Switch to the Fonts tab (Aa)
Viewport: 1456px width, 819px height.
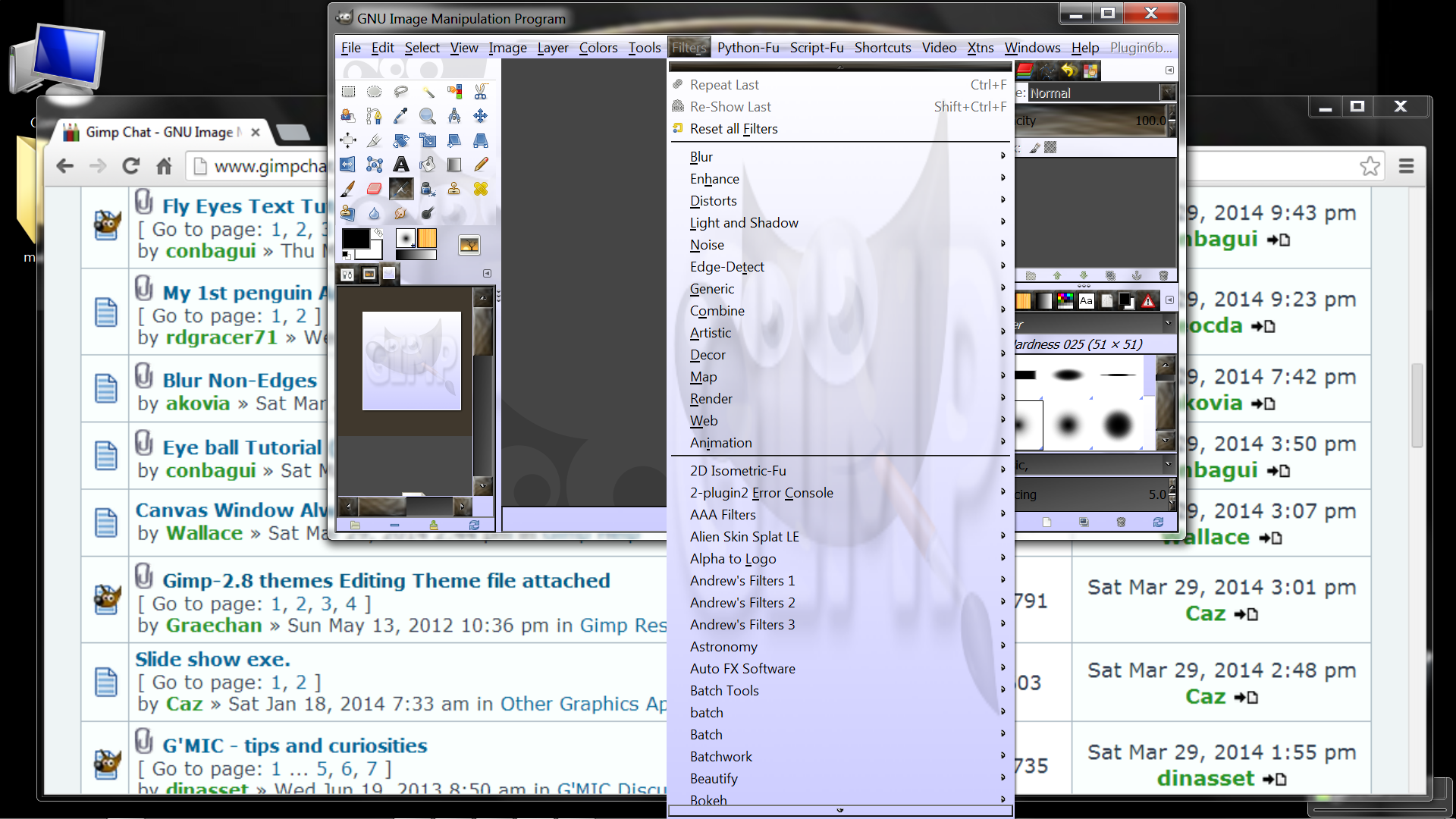[1086, 301]
